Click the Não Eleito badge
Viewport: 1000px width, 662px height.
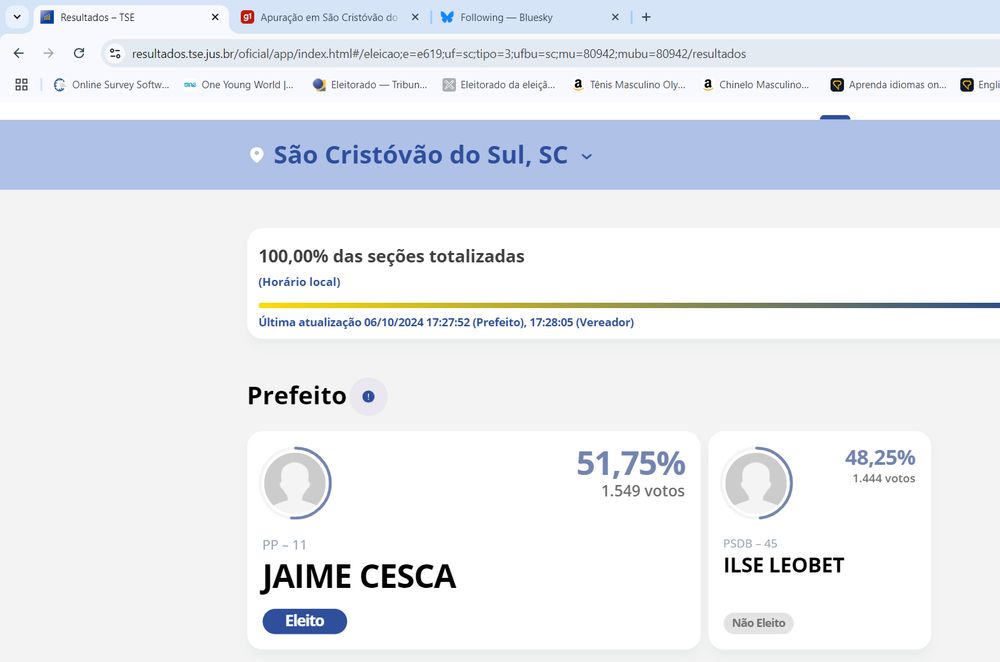758,623
